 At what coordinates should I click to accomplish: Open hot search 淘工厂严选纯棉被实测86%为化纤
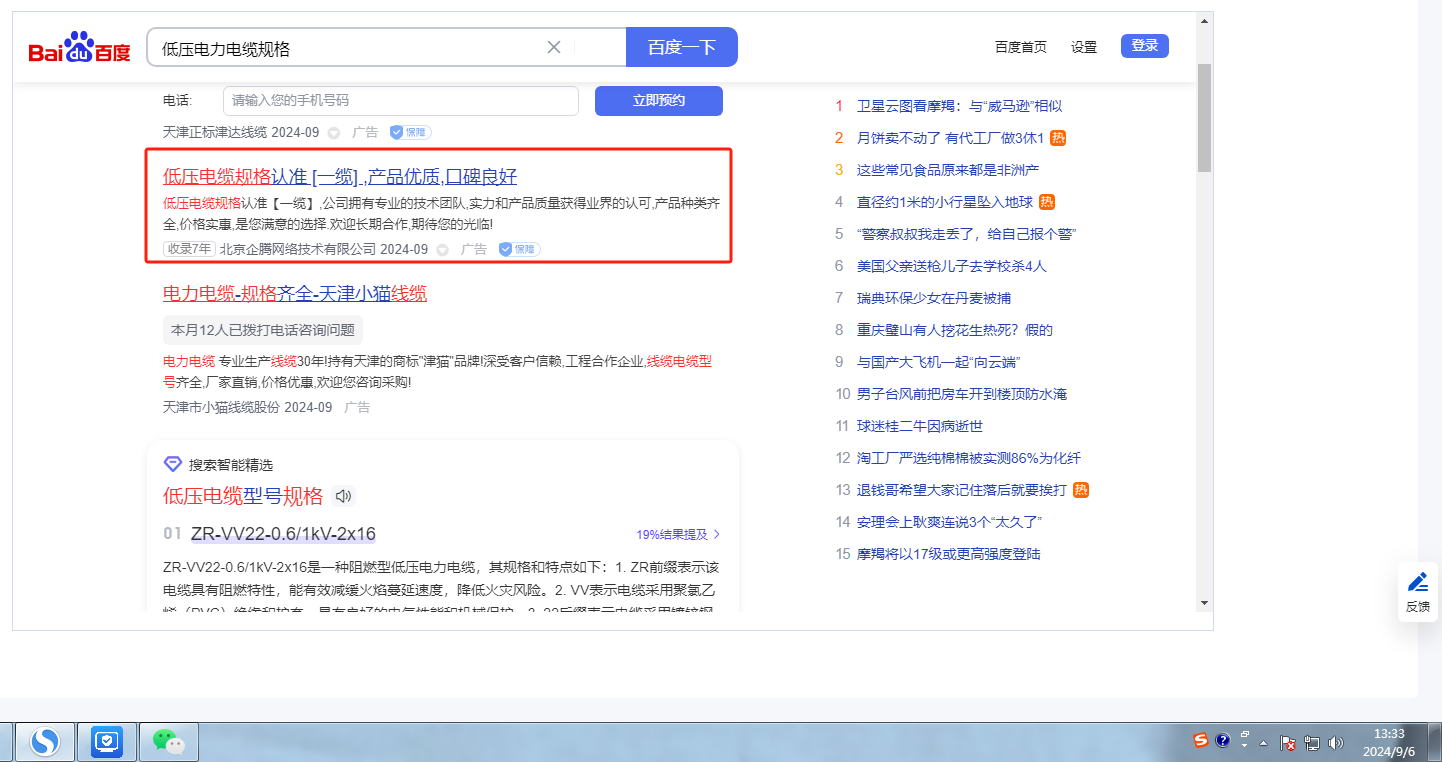click(969, 458)
